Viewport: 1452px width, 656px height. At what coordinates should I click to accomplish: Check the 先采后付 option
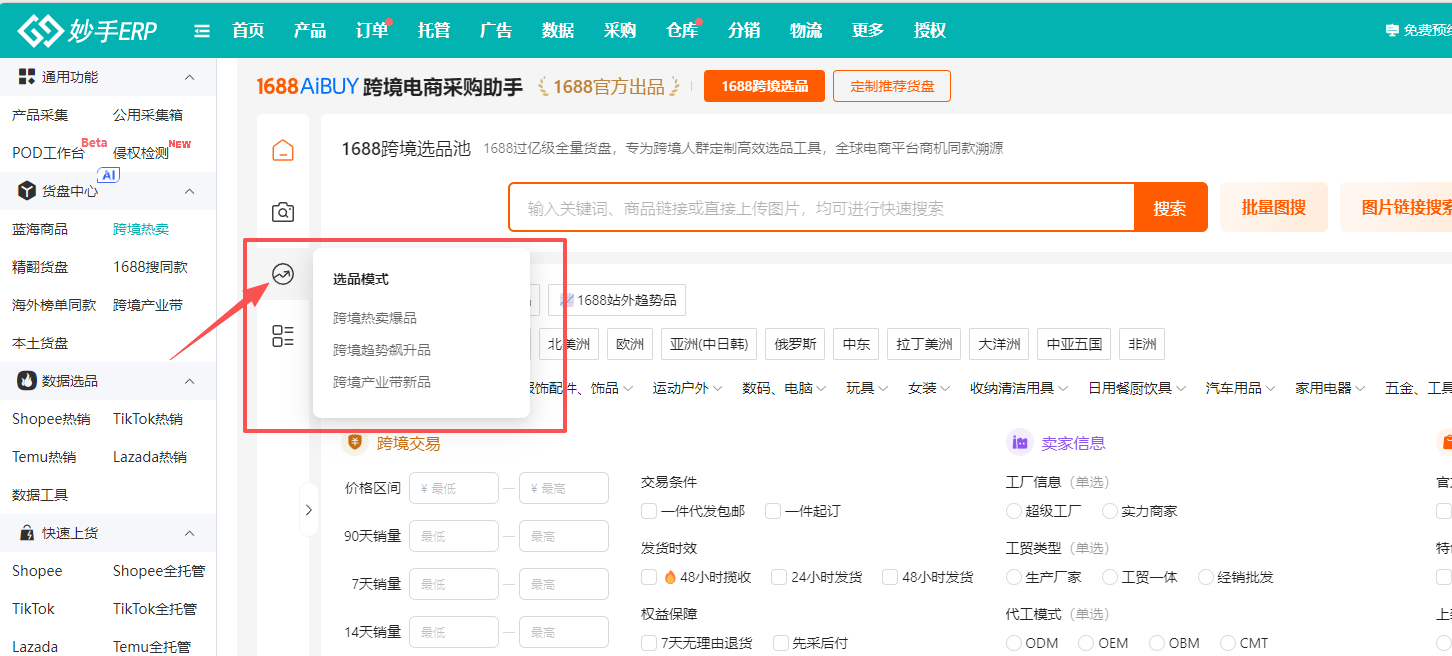pos(780,643)
